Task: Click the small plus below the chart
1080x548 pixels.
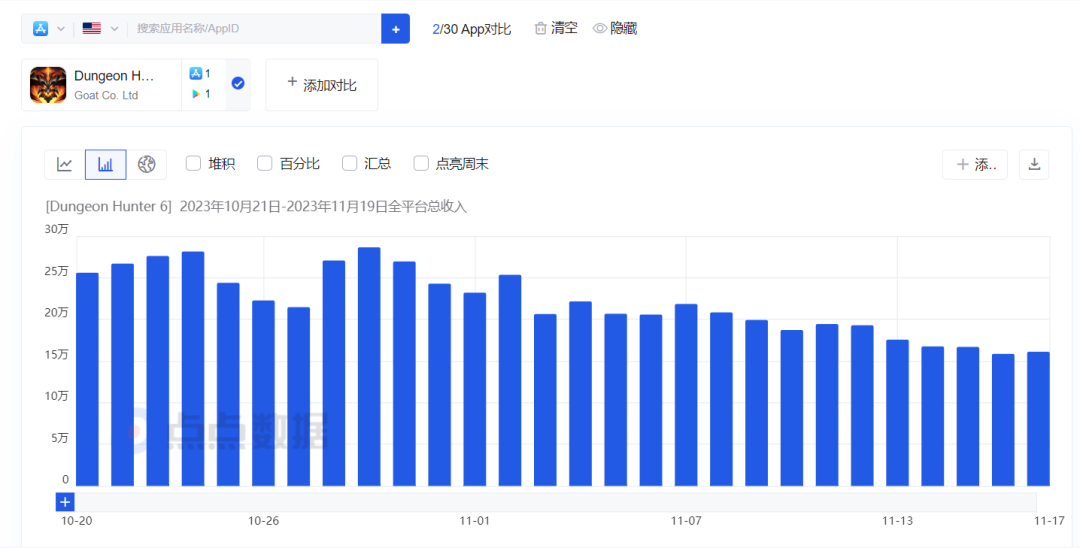Action: pos(65,502)
